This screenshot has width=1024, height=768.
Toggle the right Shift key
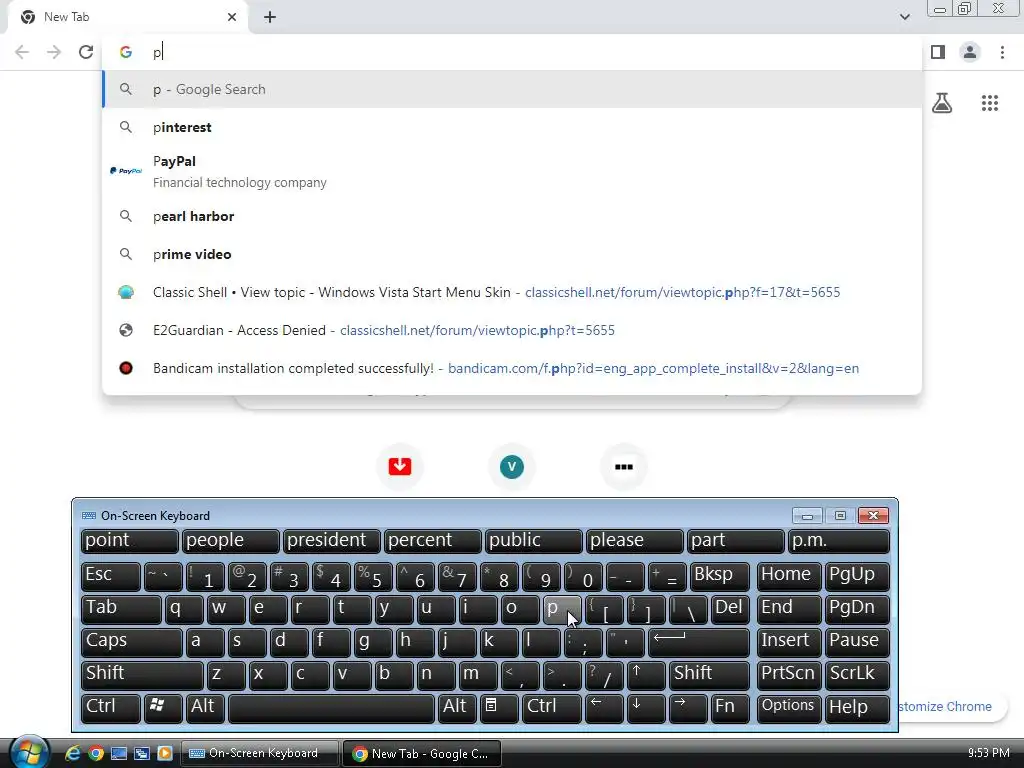(x=709, y=675)
